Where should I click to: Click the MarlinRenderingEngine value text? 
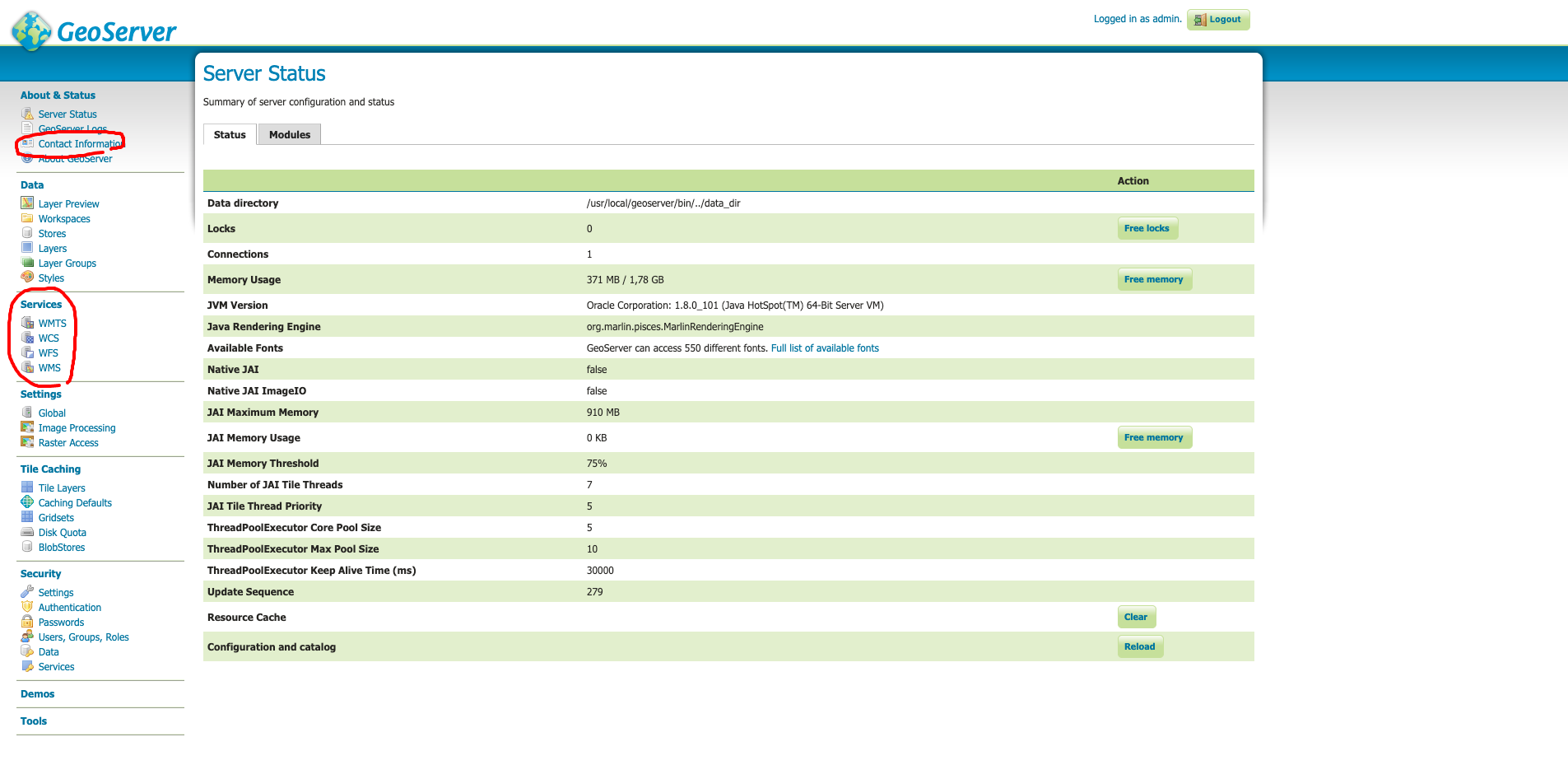(675, 327)
